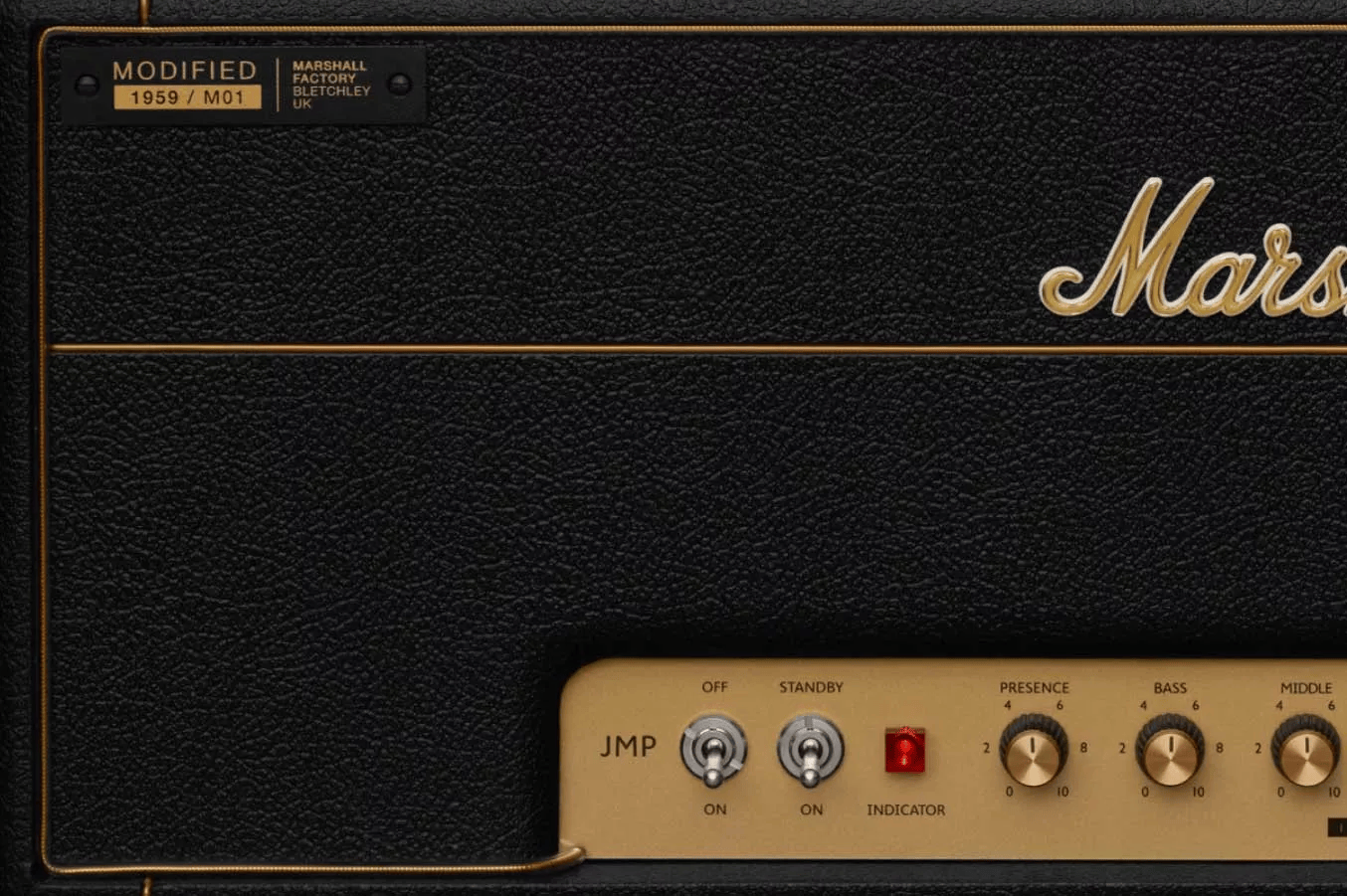Click the MODIFIED badge title
The width and height of the screenshot is (1347, 896).
185,71
